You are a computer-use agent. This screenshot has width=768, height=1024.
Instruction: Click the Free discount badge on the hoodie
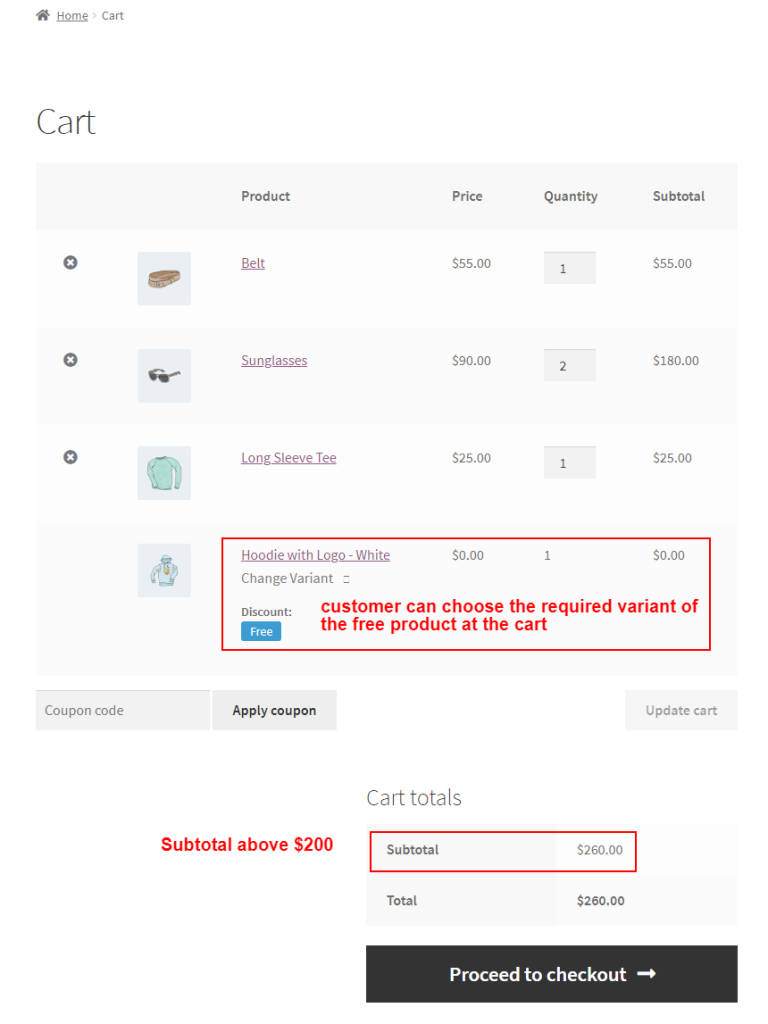(x=261, y=631)
